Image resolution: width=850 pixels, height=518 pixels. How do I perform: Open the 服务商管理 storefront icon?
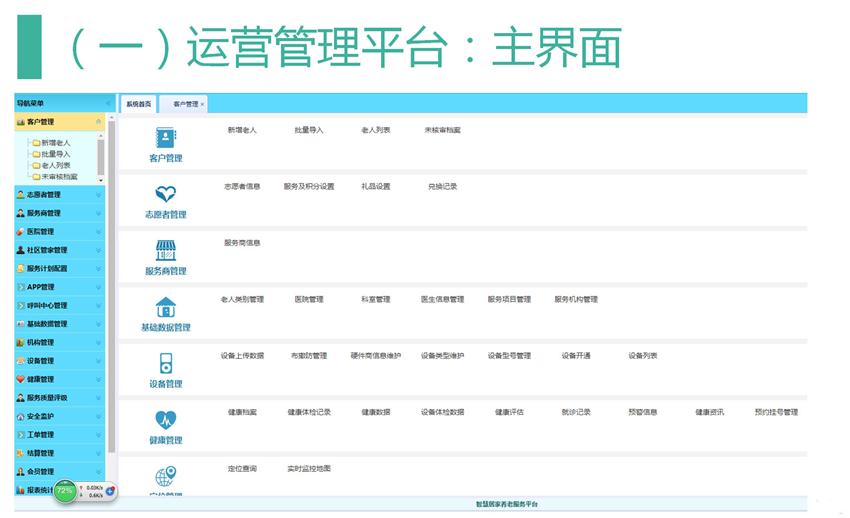coord(165,250)
